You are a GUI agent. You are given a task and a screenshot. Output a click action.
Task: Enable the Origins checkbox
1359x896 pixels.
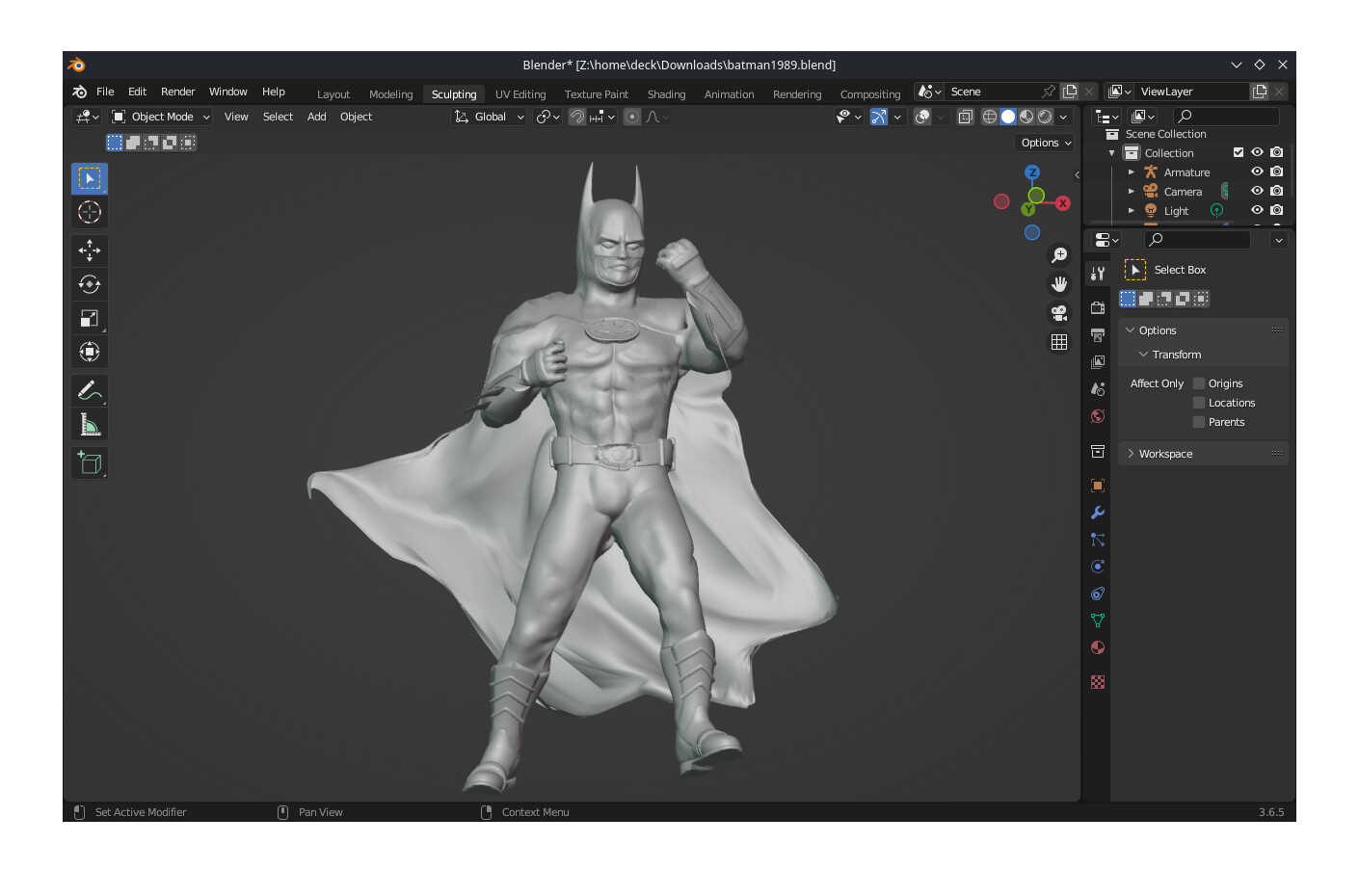[1199, 383]
